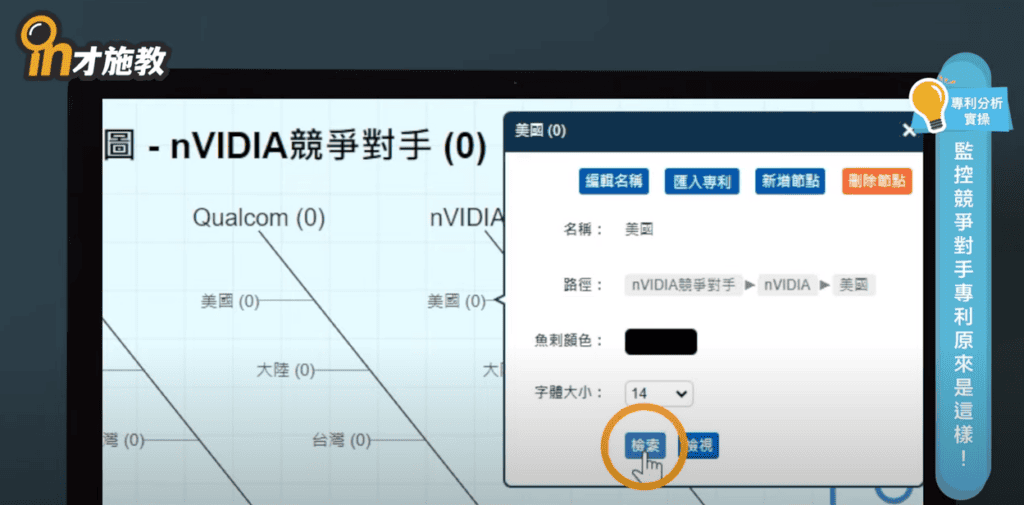
Task: Select 大陸 (0) node under Qualcom
Action: (x=285, y=370)
